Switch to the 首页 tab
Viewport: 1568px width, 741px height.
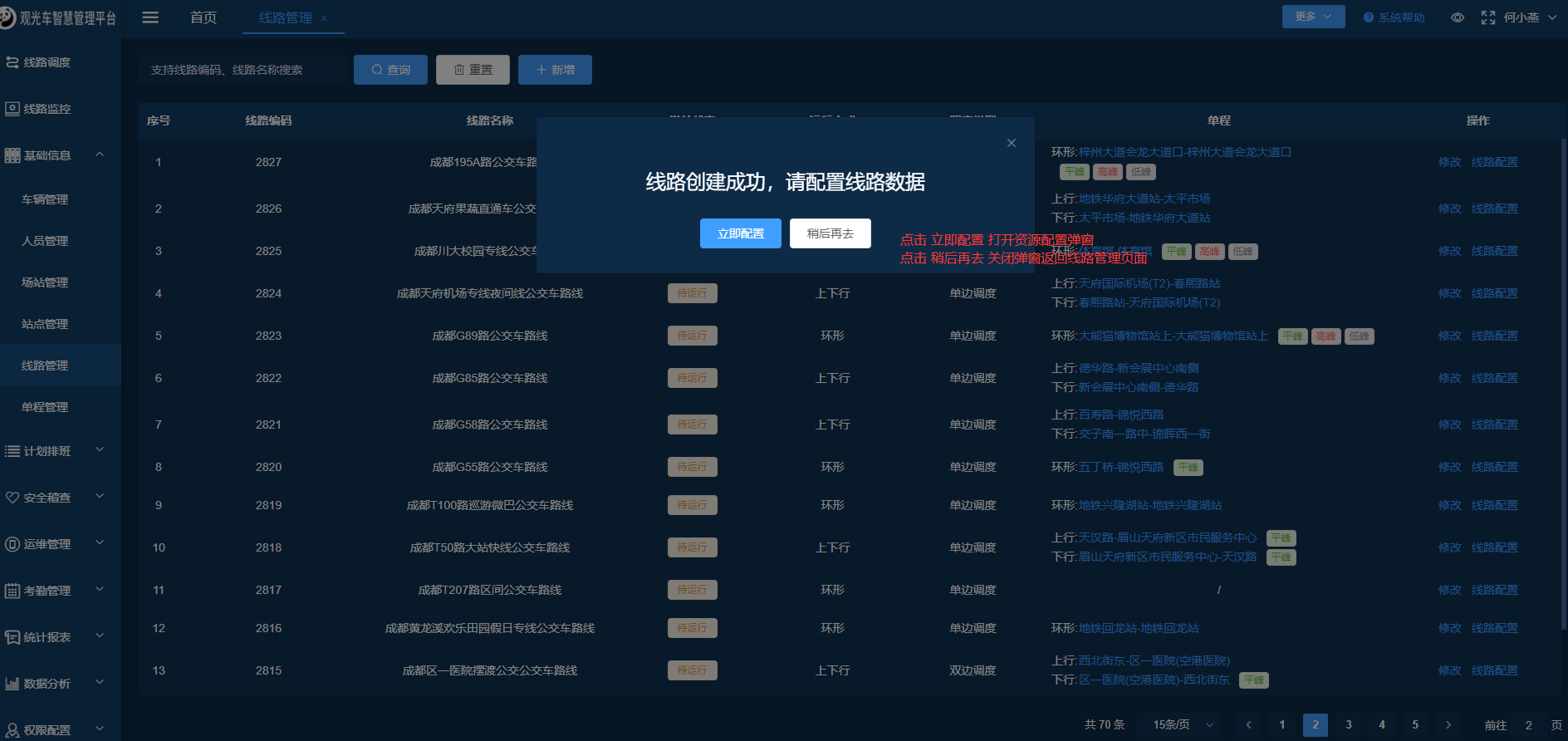pos(203,17)
